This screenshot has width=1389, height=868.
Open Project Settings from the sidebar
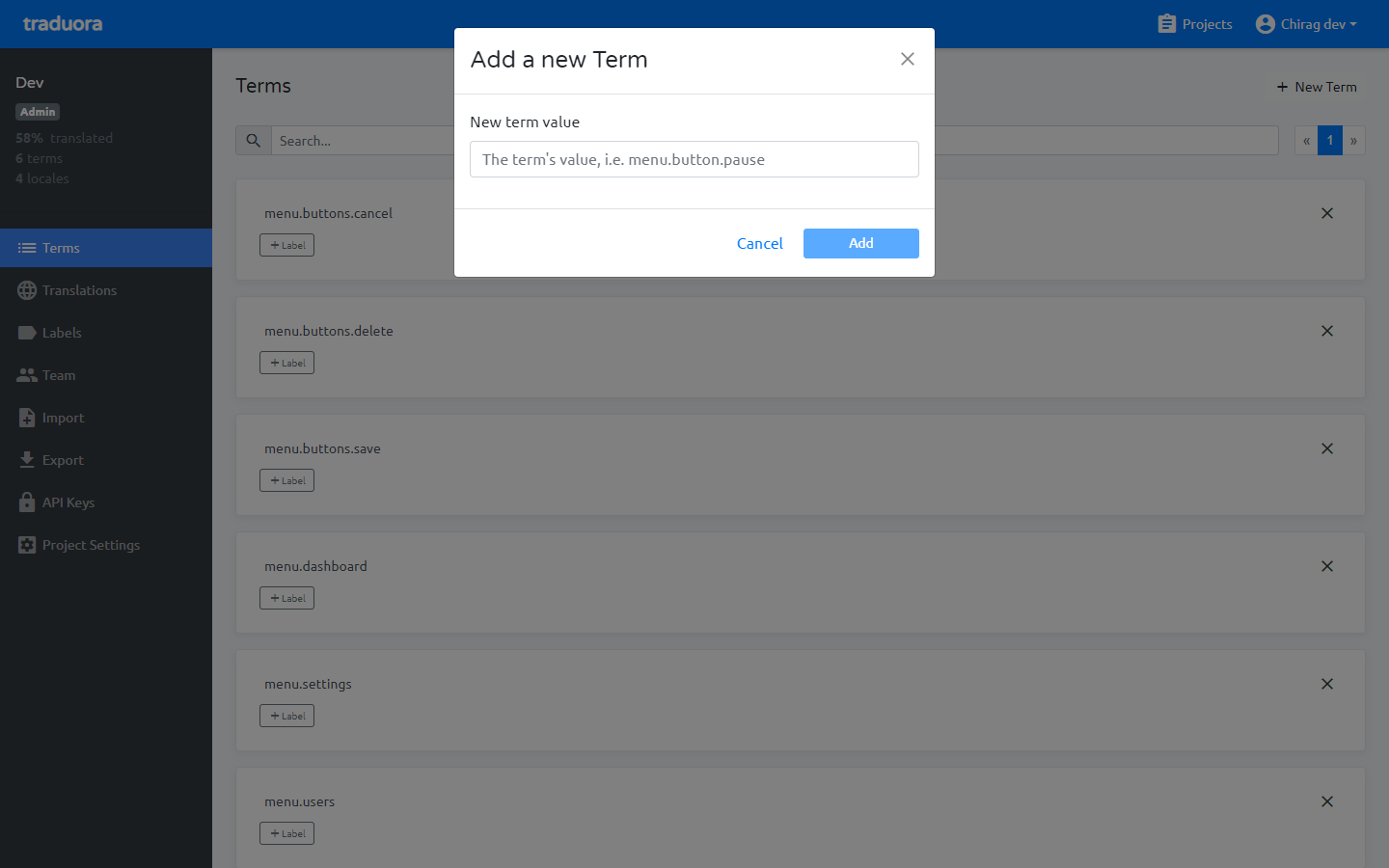(x=90, y=545)
